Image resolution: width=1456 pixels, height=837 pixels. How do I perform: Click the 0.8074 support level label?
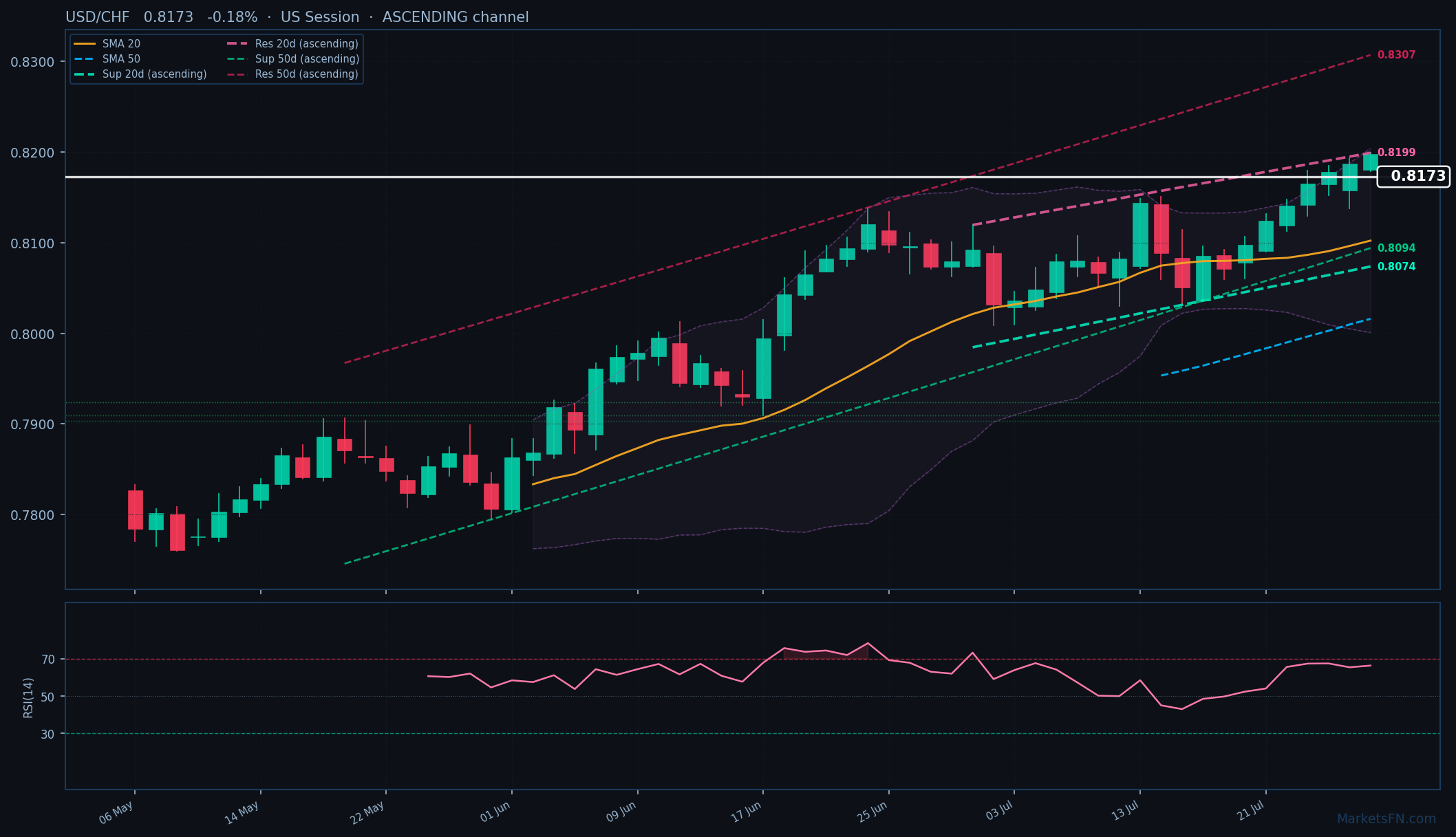pyautogui.click(x=1396, y=267)
